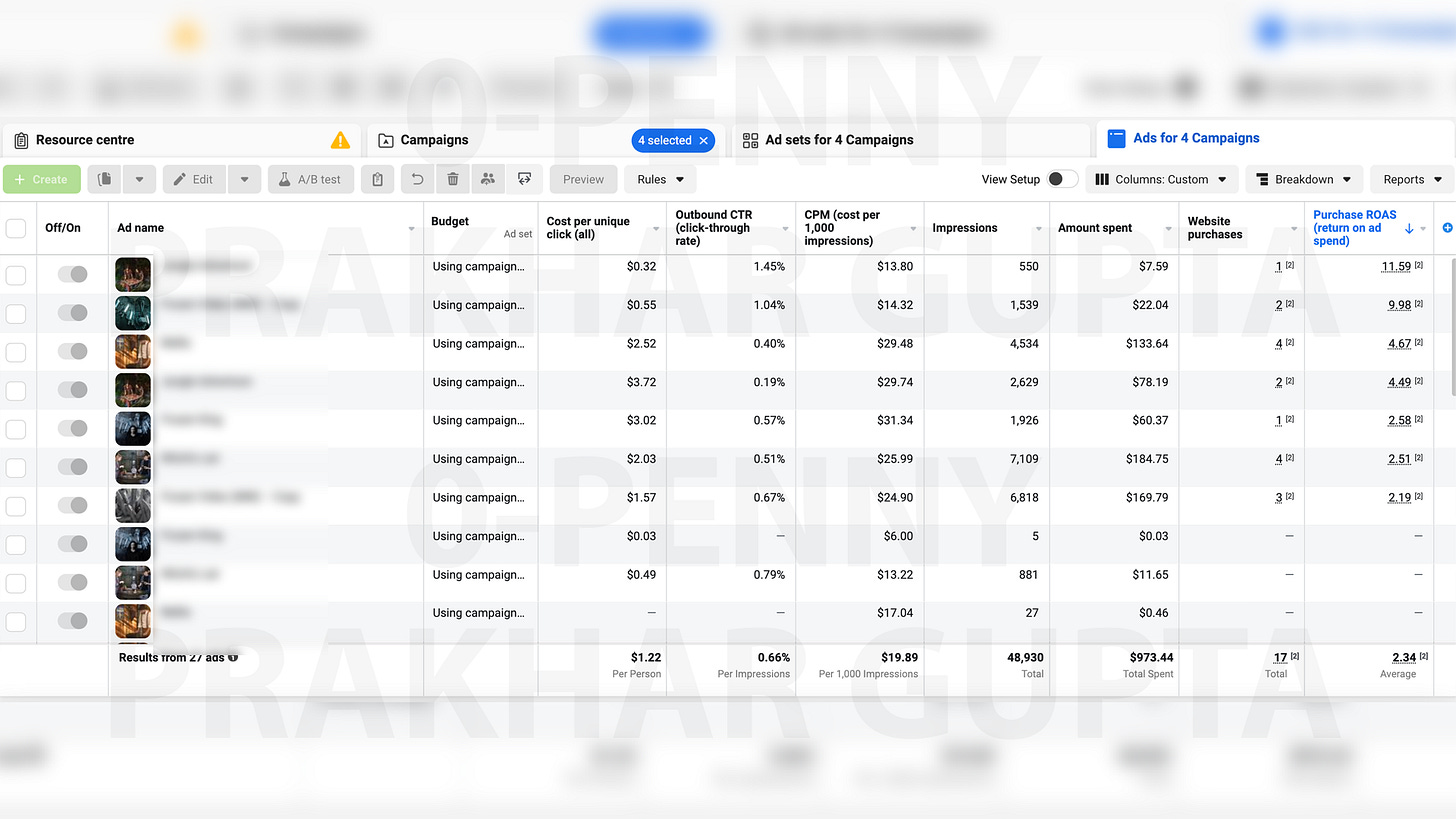The image size is (1456, 819).
Task: Open Ad sets for 4 Campaigns tab
Action: [838, 140]
